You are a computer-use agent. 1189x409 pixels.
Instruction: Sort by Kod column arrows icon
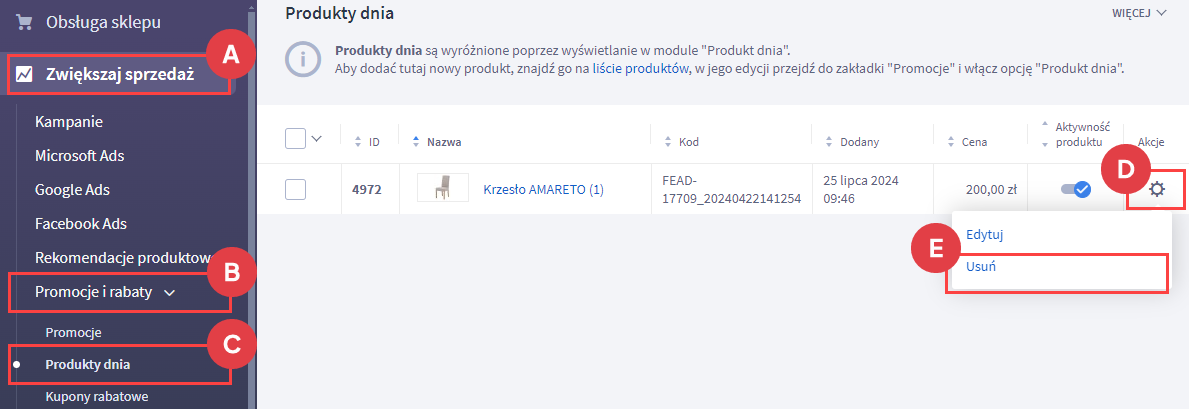tap(668, 142)
